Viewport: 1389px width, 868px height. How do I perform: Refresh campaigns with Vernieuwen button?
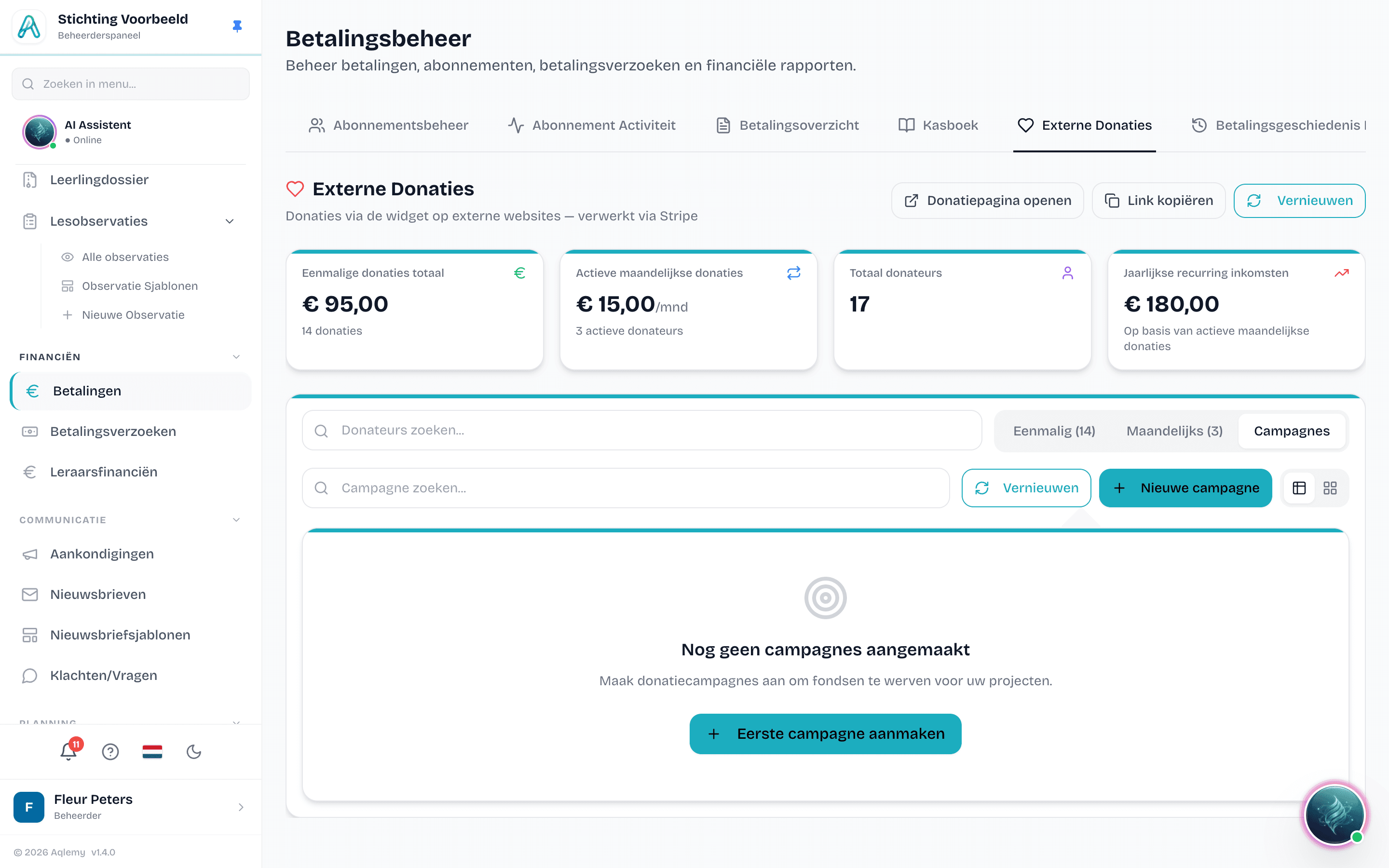tap(1026, 488)
